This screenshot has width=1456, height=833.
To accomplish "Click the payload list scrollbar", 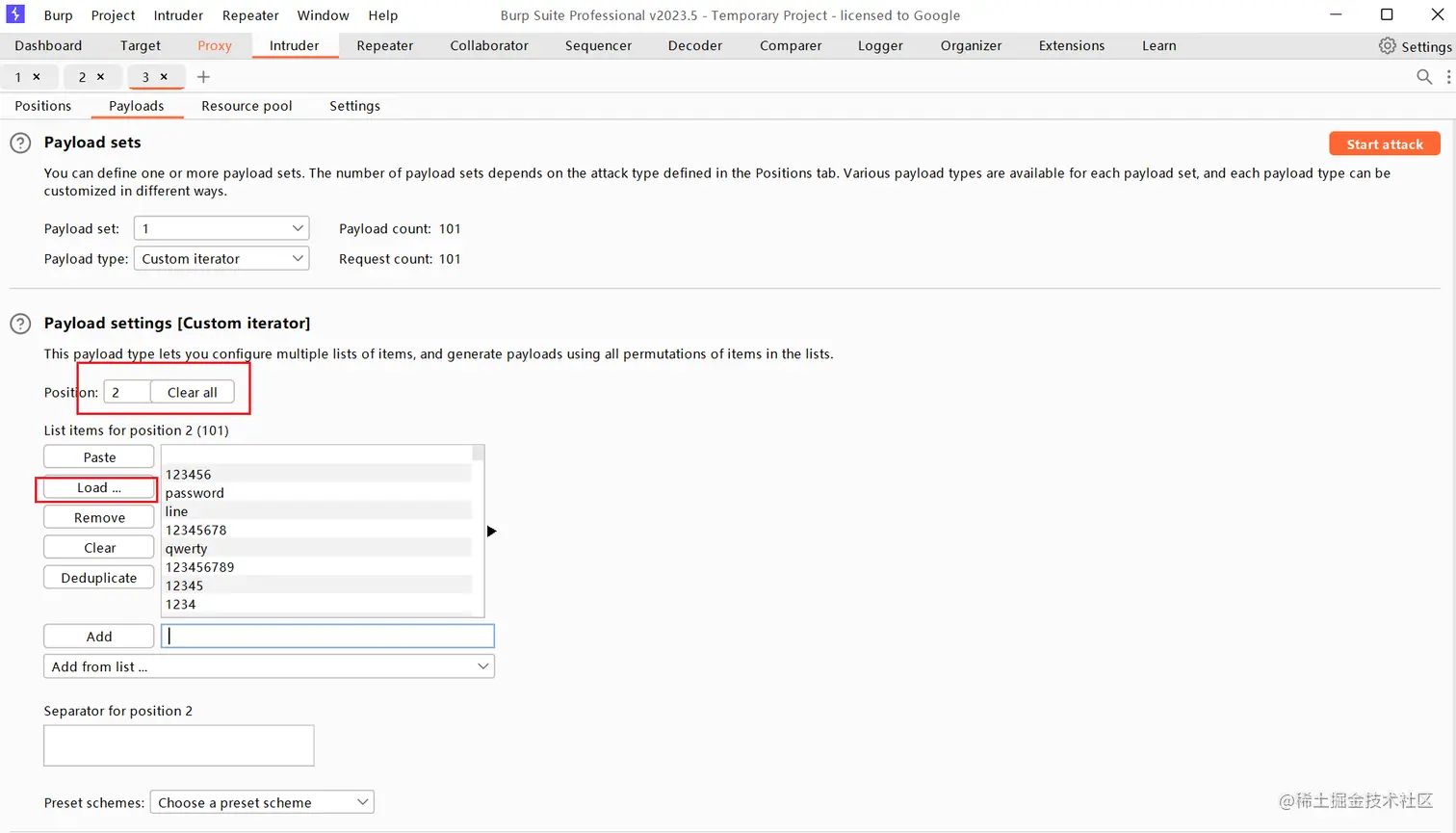I will pos(478,453).
